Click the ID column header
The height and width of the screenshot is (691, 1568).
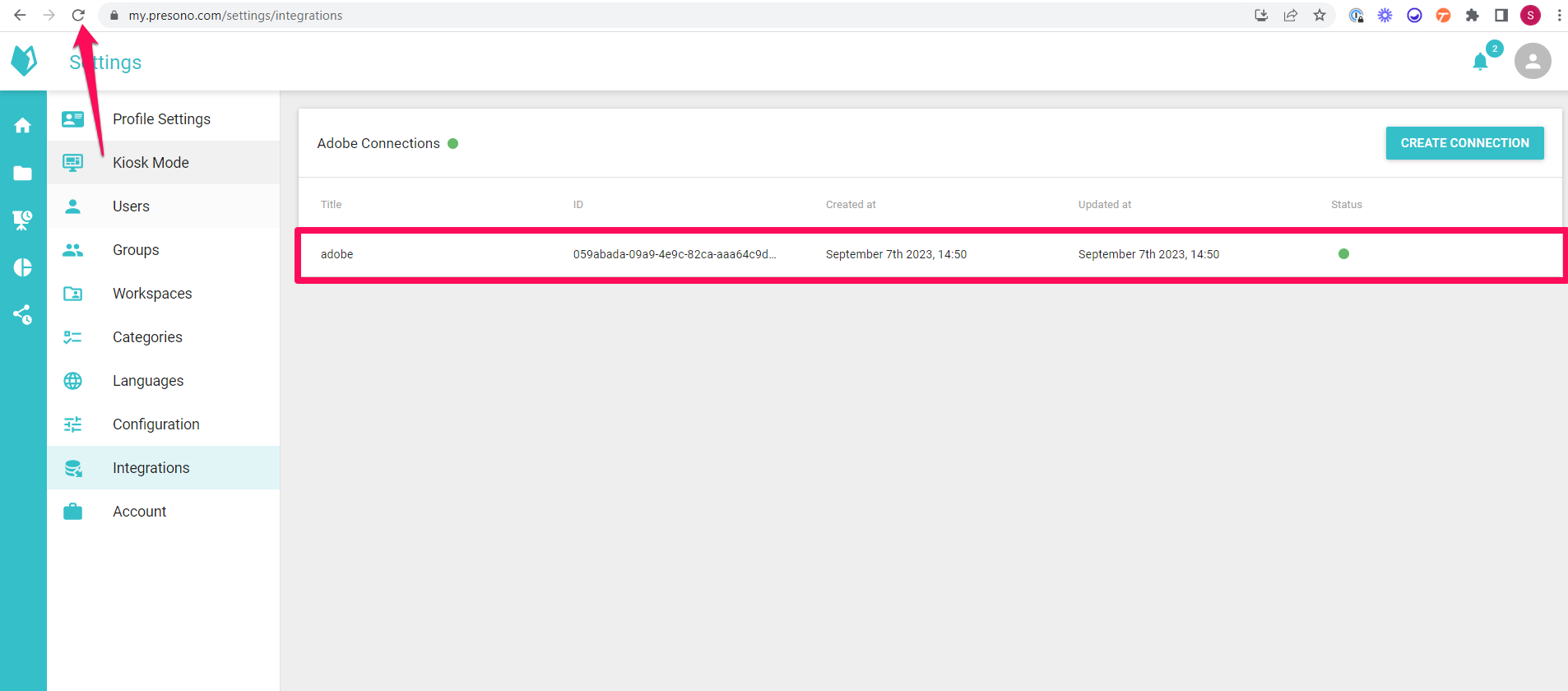(x=578, y=205)
